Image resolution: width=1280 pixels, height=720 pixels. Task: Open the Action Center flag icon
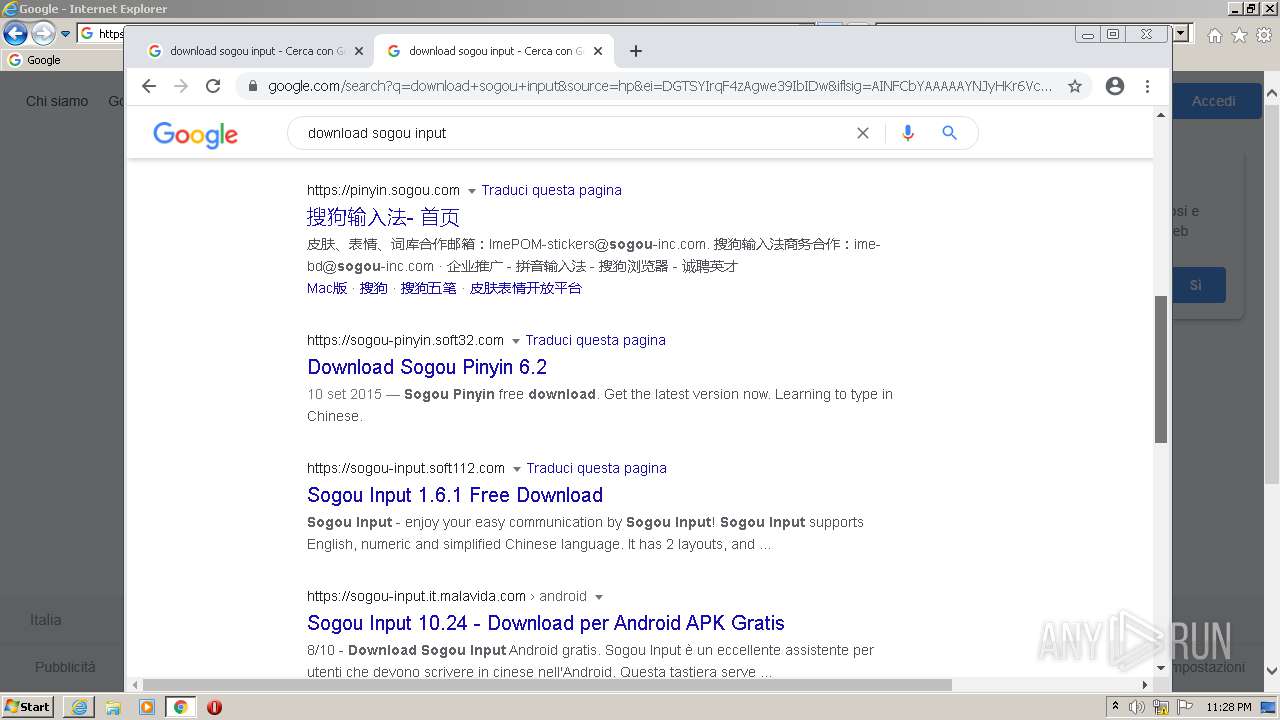pos(1184,707)
